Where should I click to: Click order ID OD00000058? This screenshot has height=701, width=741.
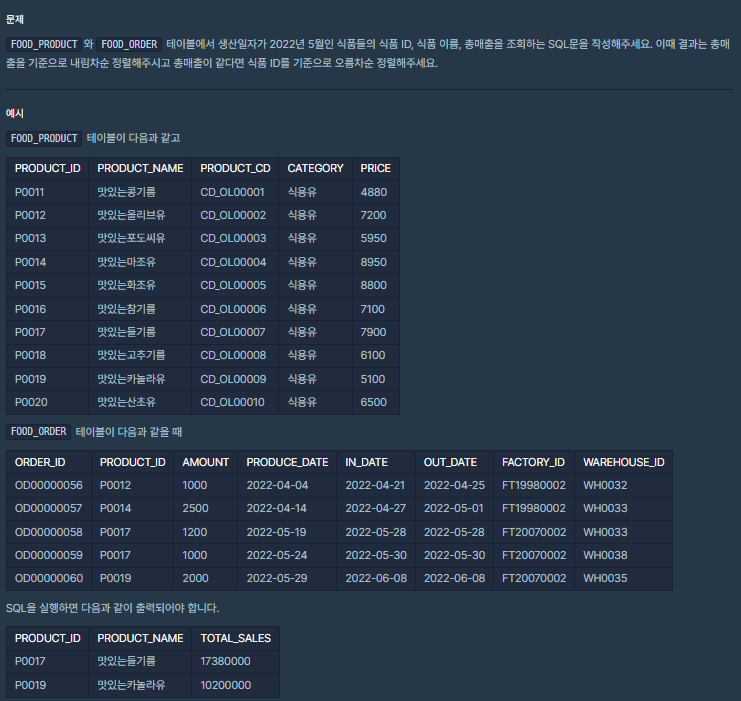click(49, 532)
